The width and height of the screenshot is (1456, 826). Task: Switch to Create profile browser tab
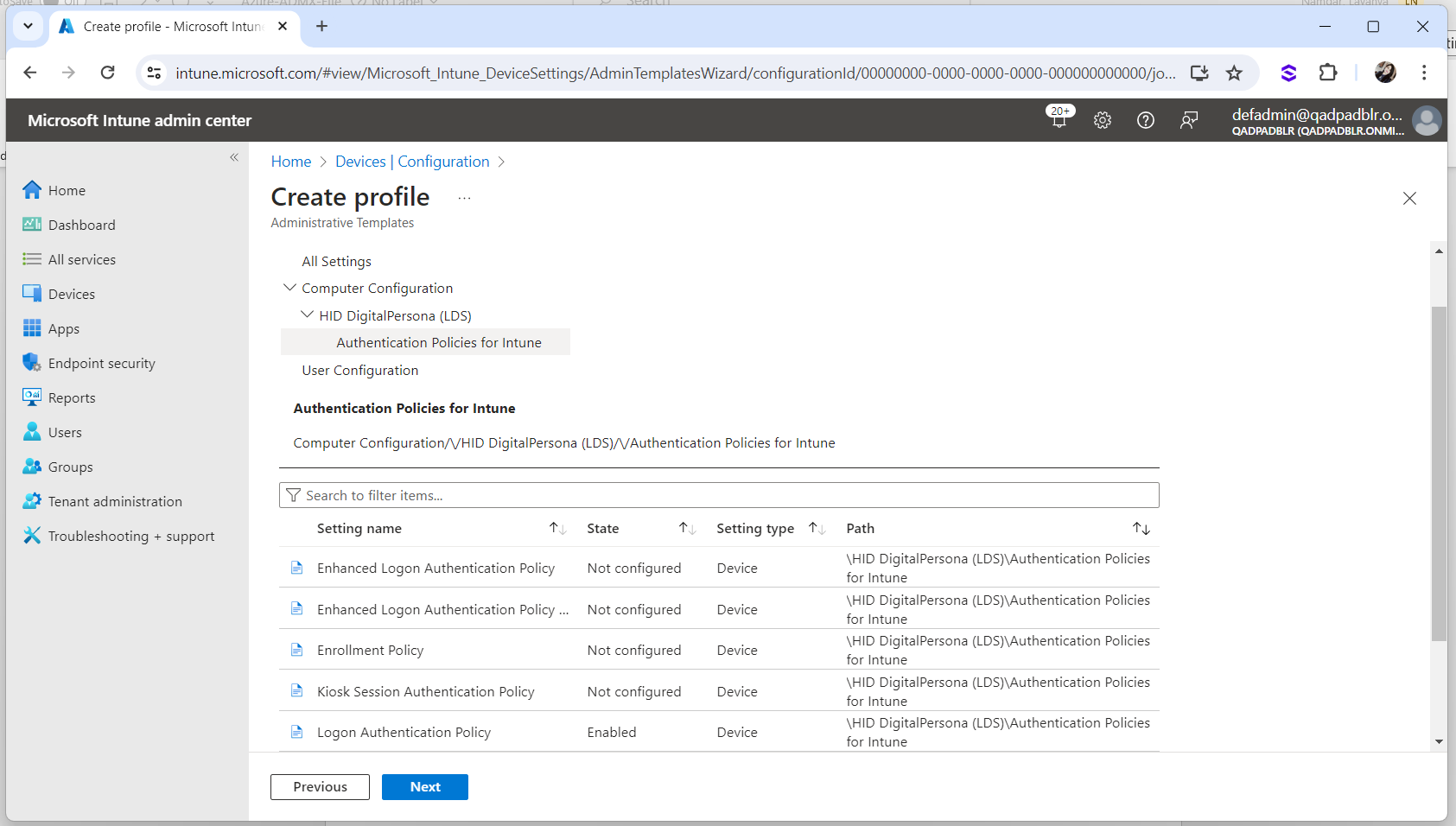(173, 27)
